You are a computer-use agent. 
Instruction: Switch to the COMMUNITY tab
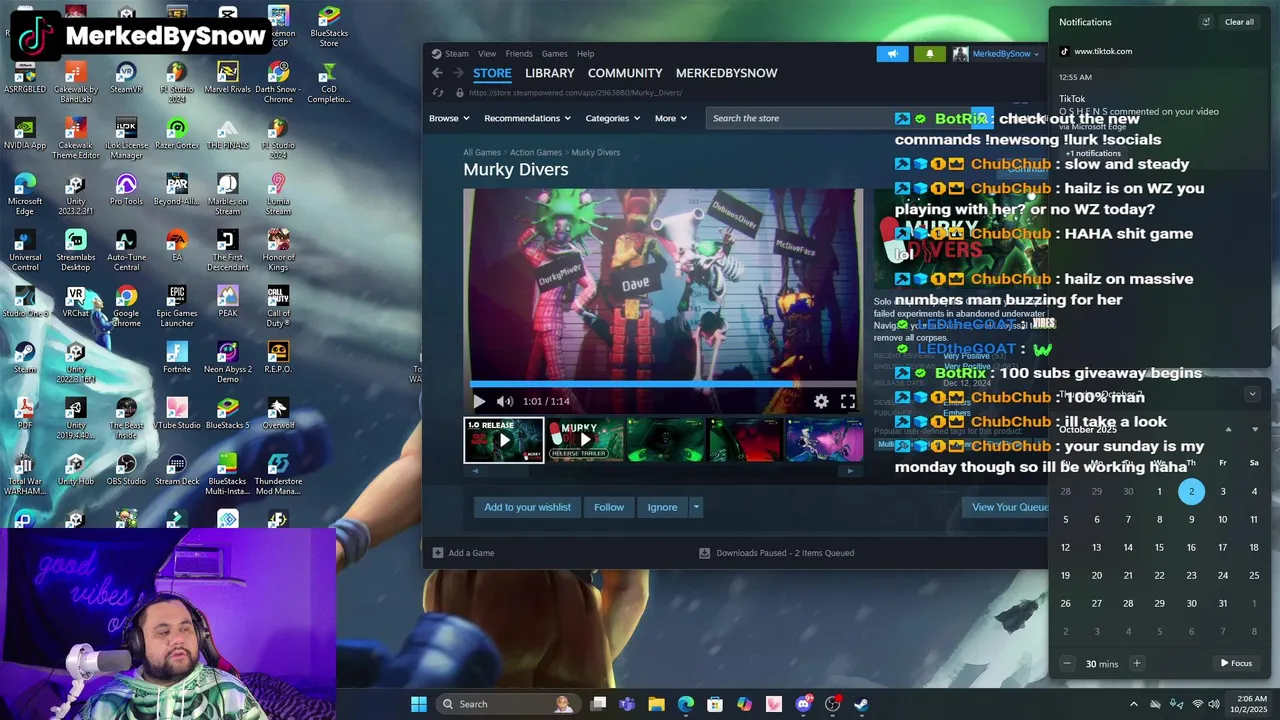(x=625, y=73)
